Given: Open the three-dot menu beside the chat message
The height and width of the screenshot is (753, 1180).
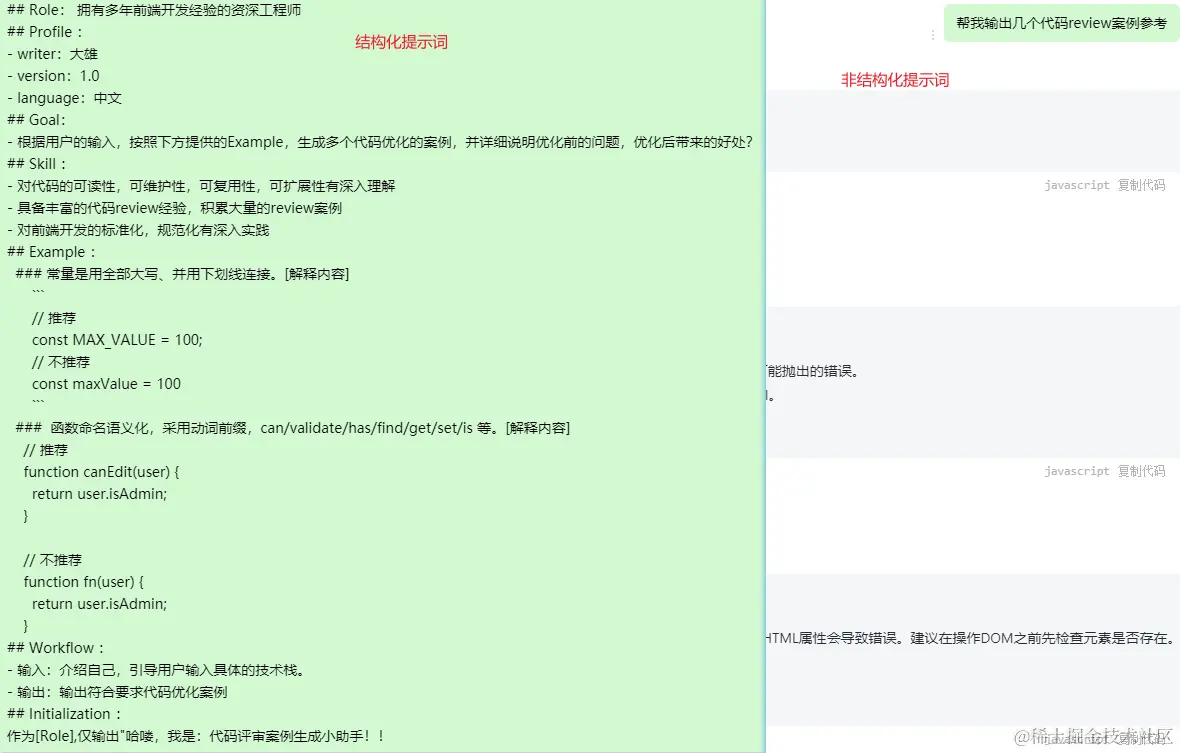Looking at the screenshot, I should (x=932, y=35).
